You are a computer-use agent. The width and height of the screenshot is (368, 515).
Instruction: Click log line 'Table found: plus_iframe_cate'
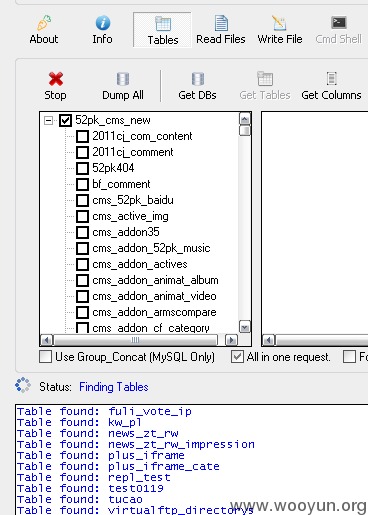click(118, 466)
